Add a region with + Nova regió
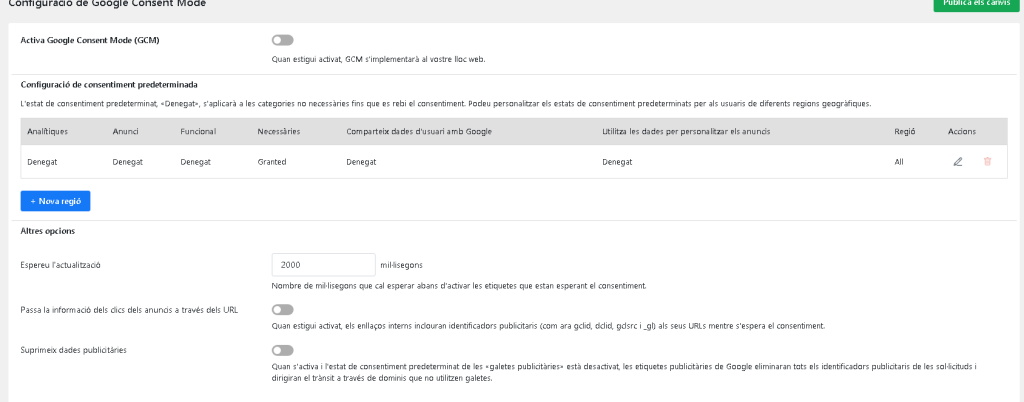The image size is (1024, 402). [56, 201]
